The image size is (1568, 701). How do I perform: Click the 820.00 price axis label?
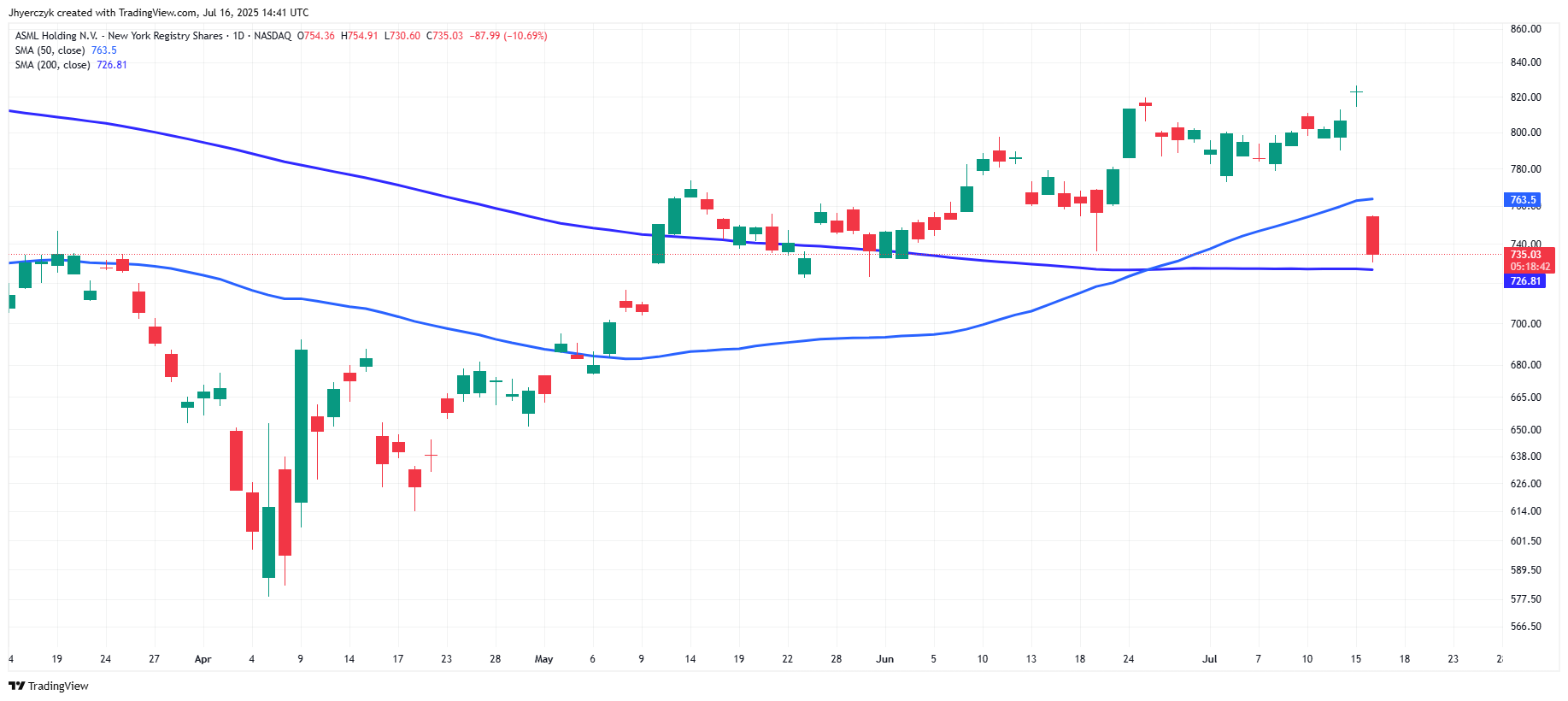click(1525, 97)
